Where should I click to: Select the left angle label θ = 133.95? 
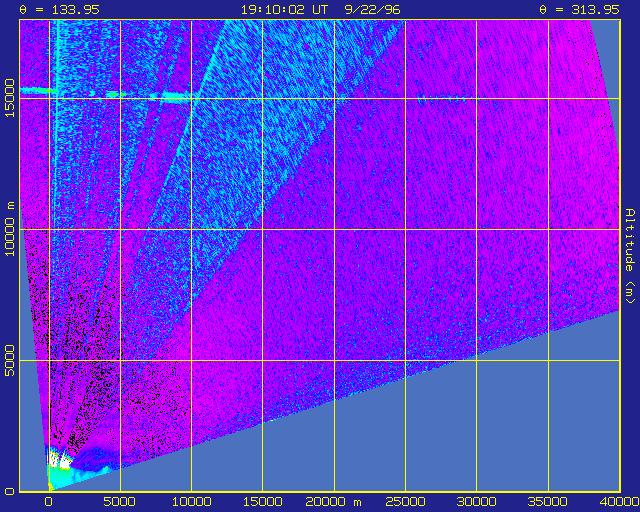coord(60,9)
